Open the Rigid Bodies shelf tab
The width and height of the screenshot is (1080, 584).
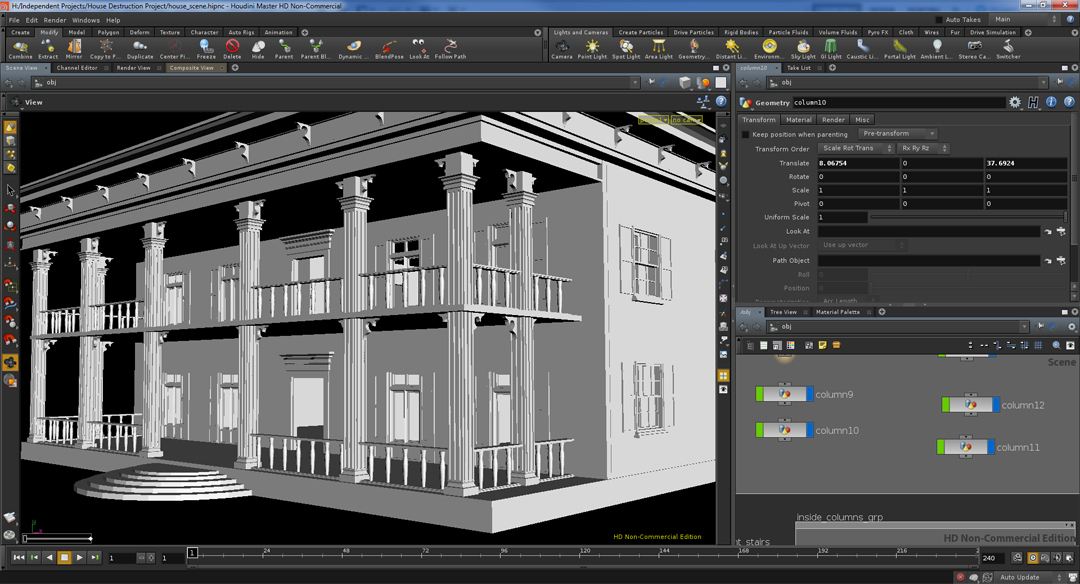click(740, 32)
